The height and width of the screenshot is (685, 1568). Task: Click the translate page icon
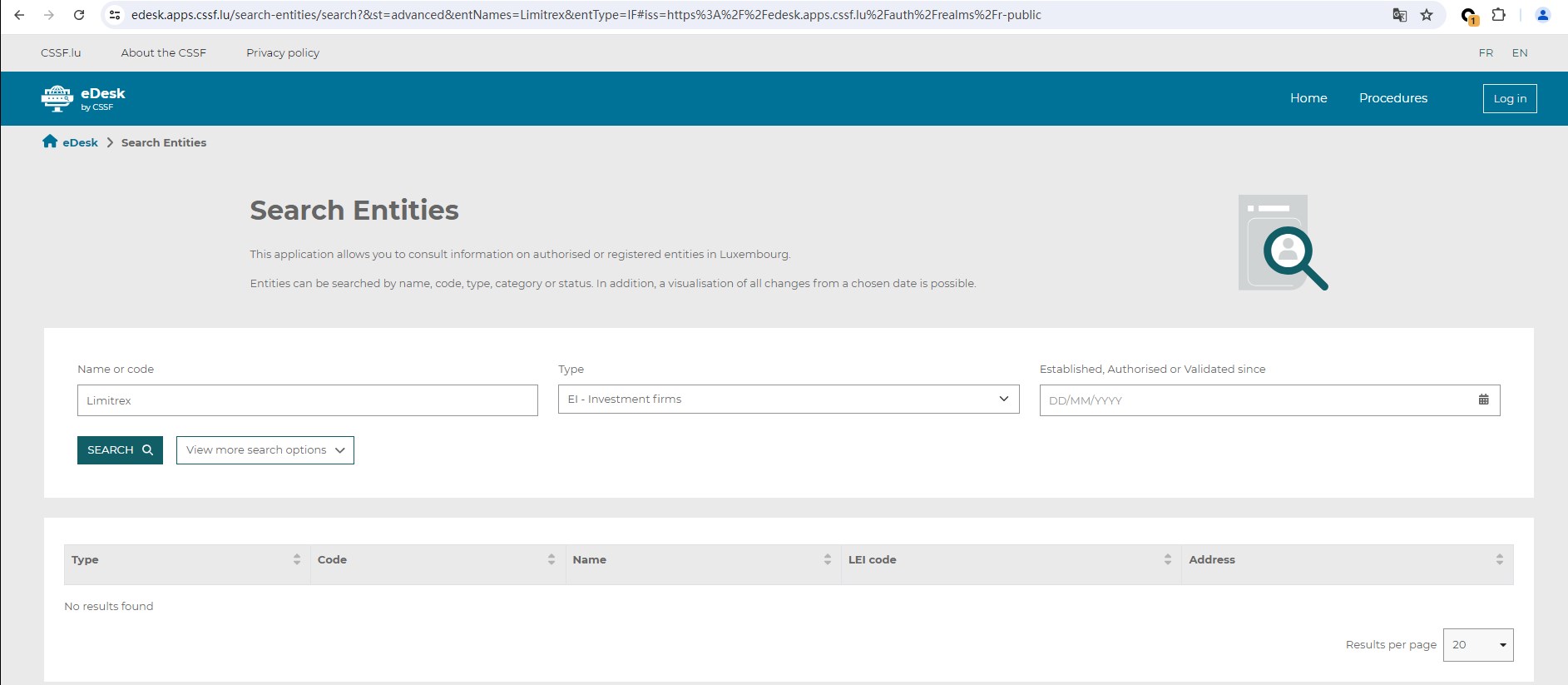(x=1400, y=15)
